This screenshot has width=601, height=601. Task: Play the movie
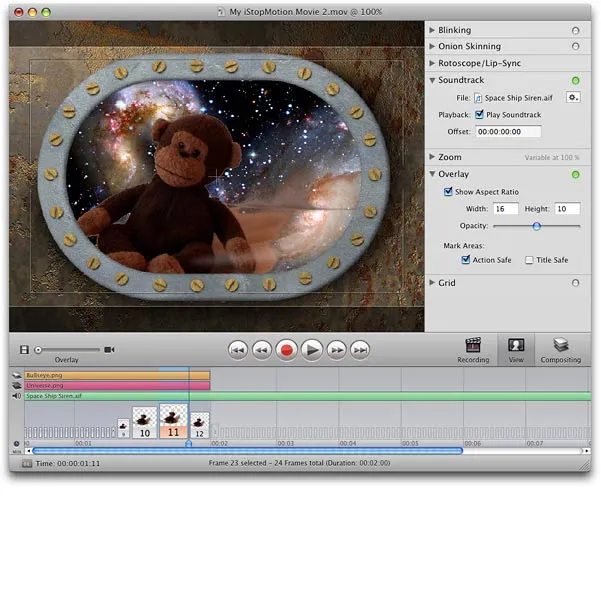click(x=312, y=350)
